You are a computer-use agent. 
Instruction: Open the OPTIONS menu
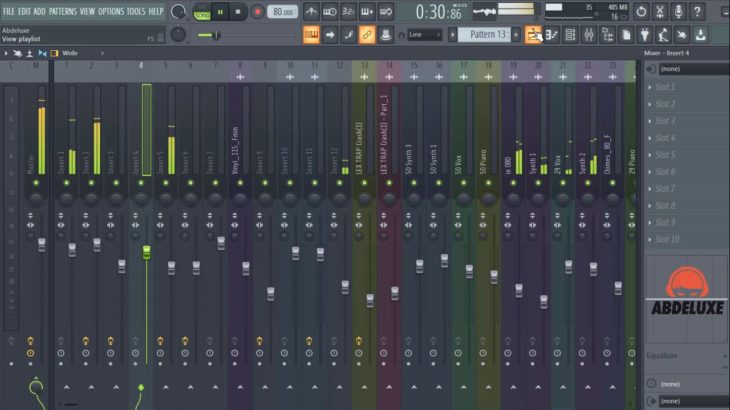click(x=111, y=11)
